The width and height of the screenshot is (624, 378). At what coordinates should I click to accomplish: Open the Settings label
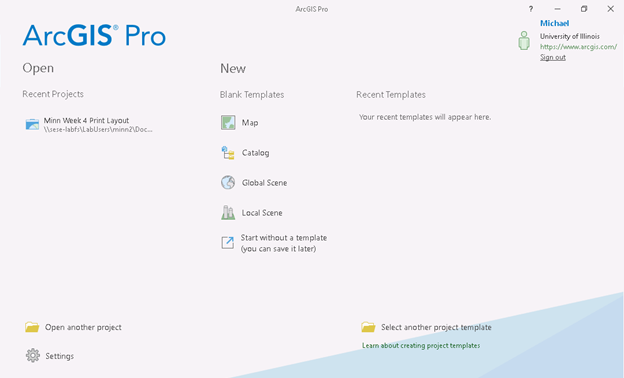60,356
